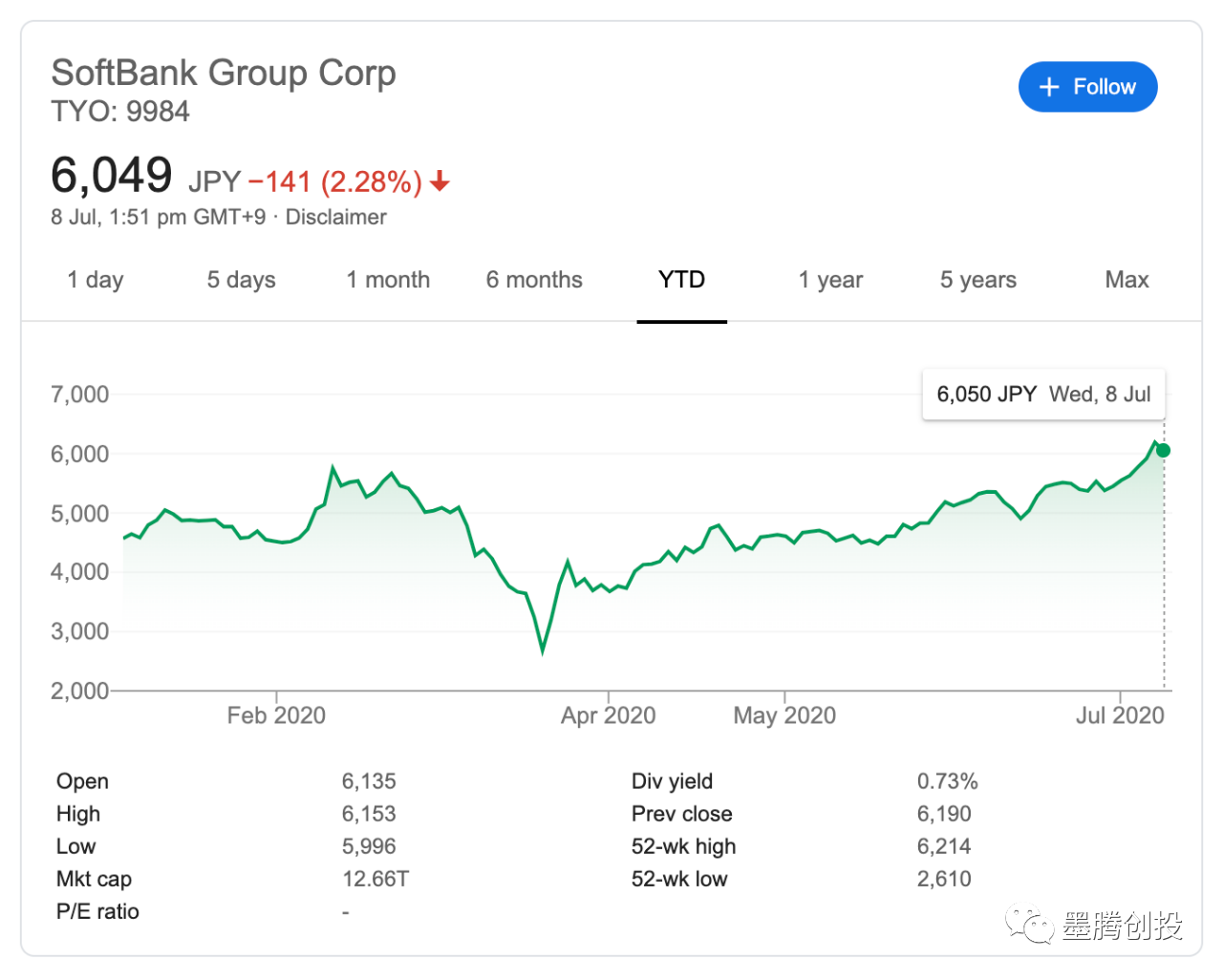Open the 5 years tab
Image resolution: width=1223 pixels, height=980 pixels.
pos(977,280)
